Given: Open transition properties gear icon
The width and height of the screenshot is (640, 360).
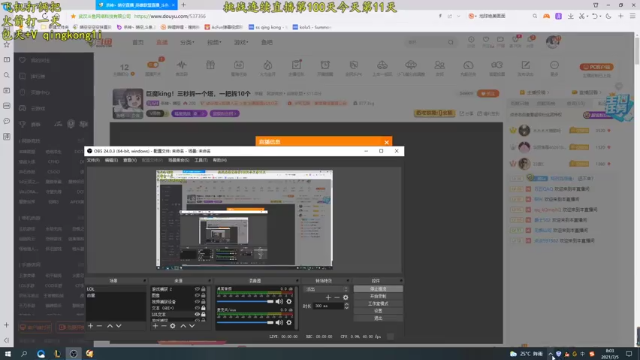Looking at the screenshot, I should pos(346,297).
